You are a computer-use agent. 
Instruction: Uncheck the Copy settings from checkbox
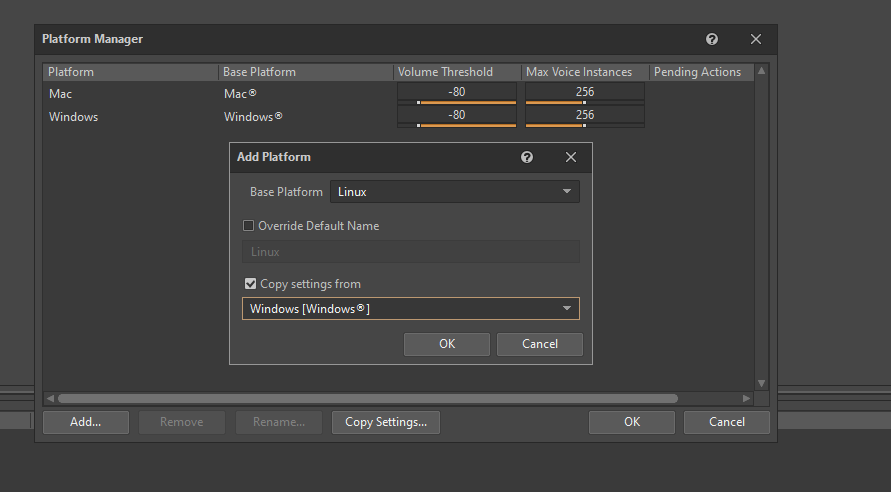250,284
